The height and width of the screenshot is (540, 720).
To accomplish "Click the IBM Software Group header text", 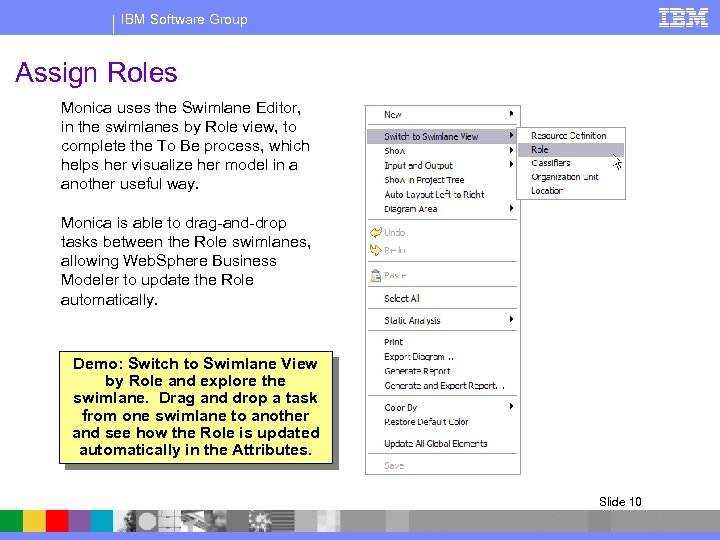I will tap(184, 19).
